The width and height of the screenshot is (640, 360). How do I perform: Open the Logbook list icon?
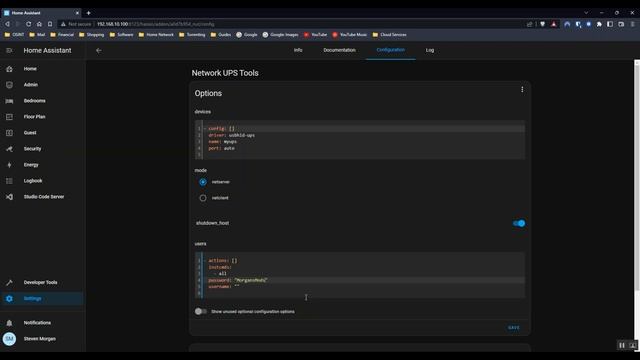click(9, 181)
